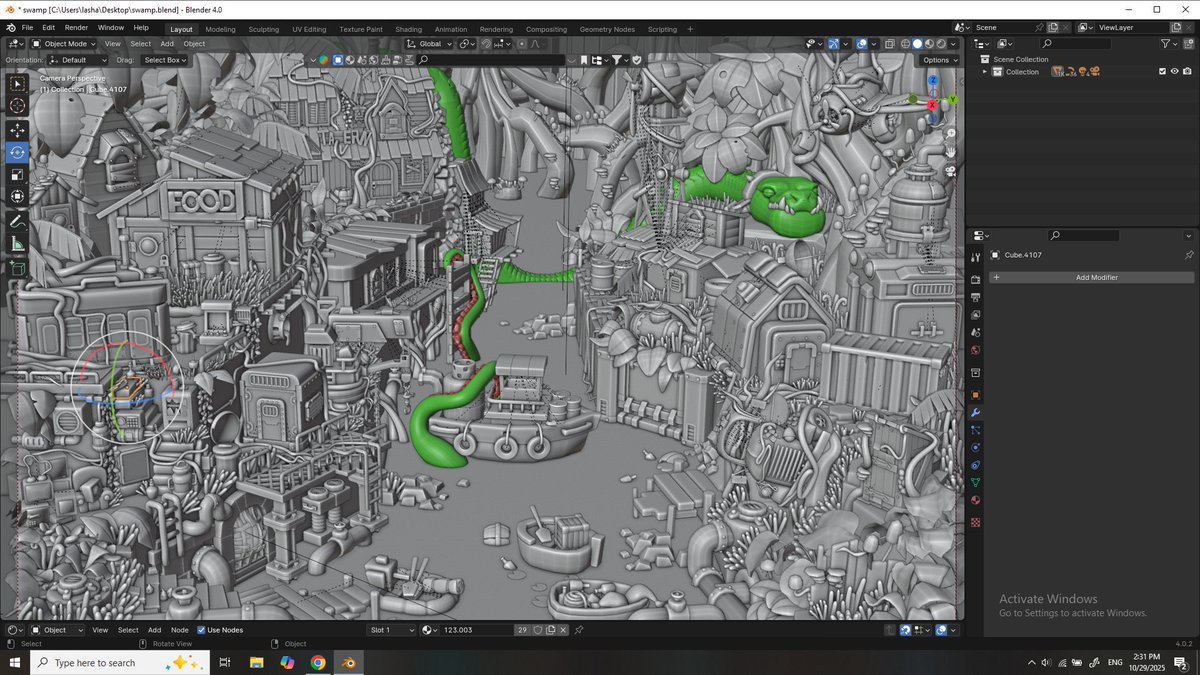The width and height of the screenshot is (1200, 675).
Task: Open Orientation Default dropdown
Action: pyautogui.click(x=78, y=60)
